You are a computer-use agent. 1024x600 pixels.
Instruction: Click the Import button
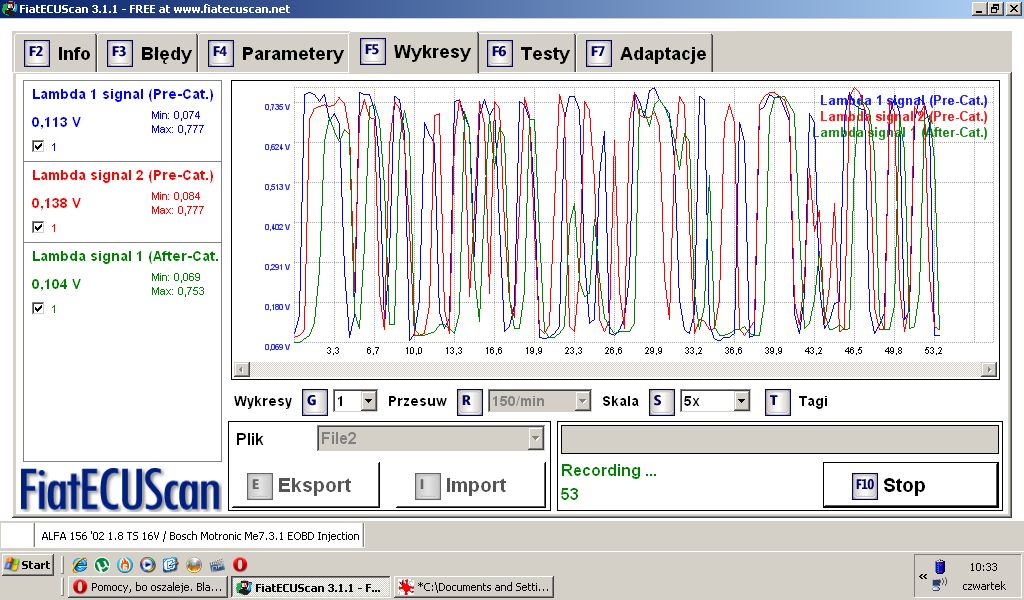pos(471,485)
